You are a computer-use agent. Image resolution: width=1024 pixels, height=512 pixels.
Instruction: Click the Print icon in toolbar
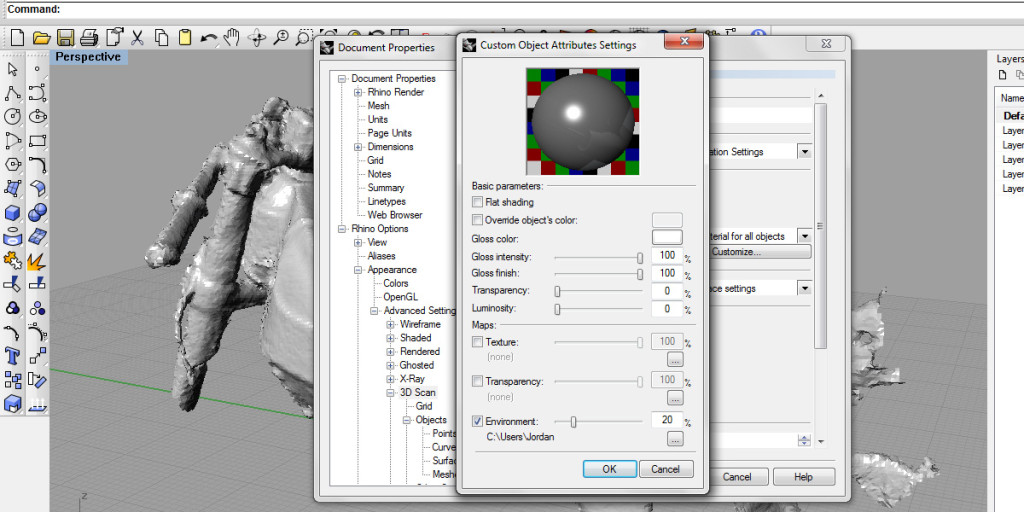point(89,38)
